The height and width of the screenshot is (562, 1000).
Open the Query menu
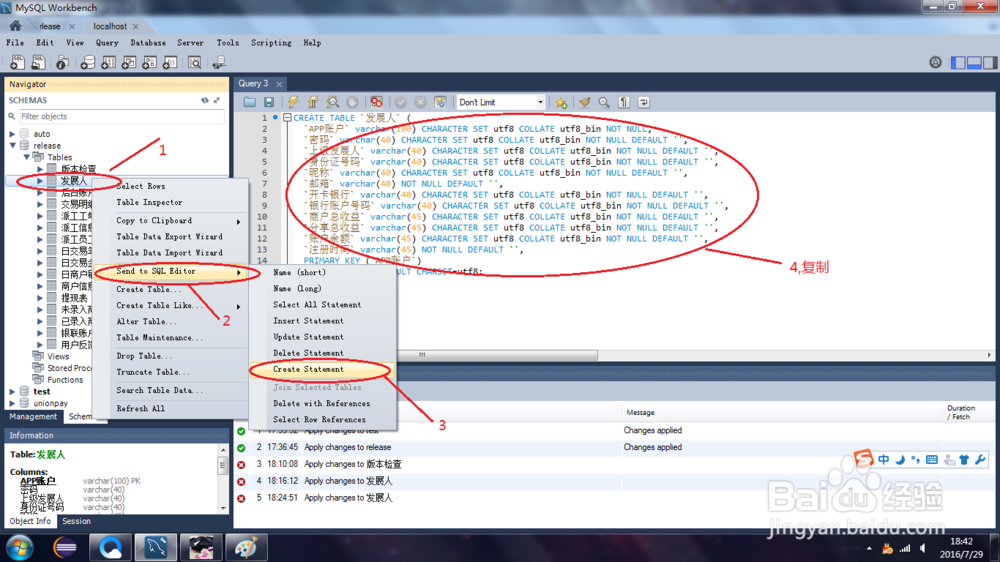pyautogui.click(x=107, y=43)
